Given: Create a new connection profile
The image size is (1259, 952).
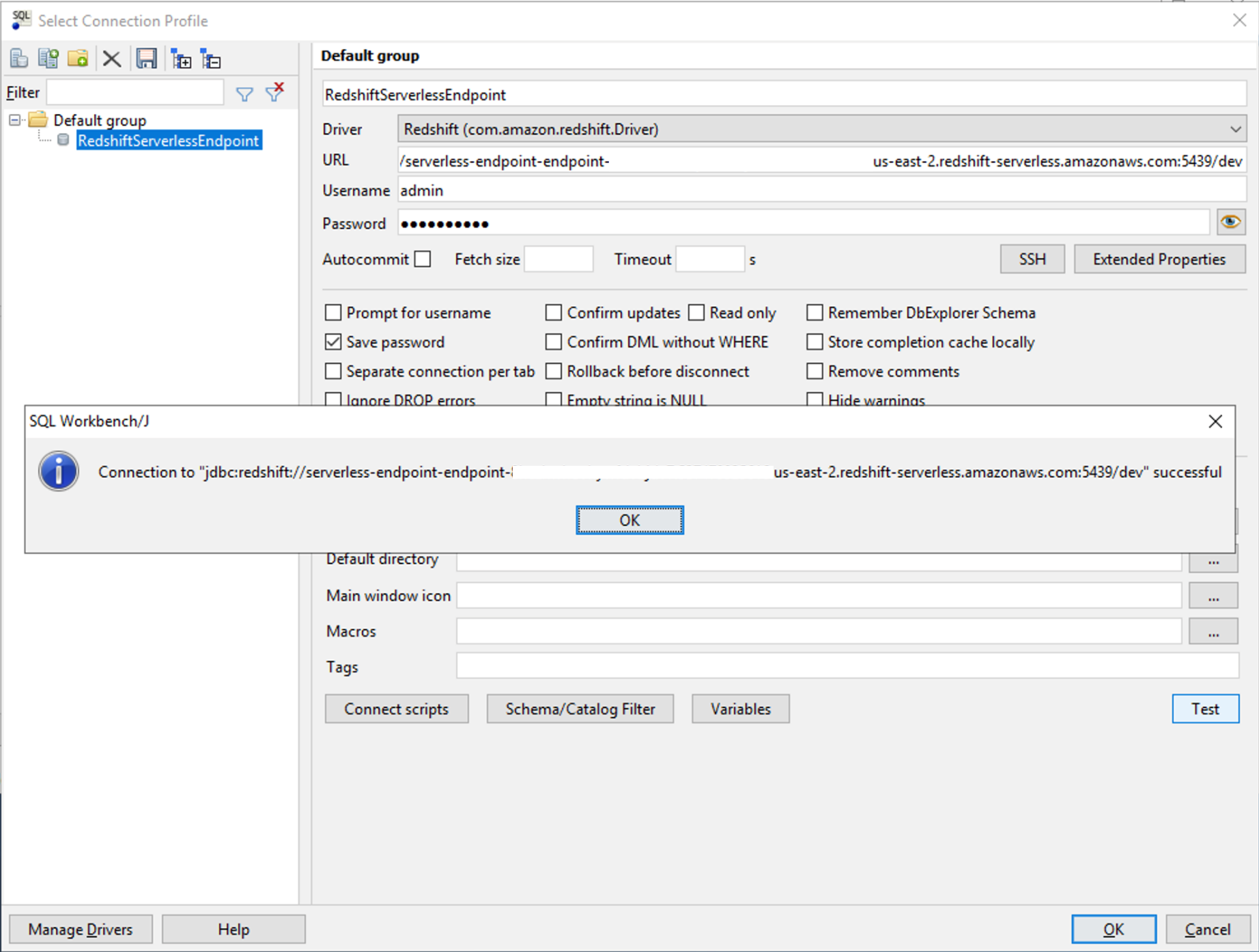Looking at the screenshot, I should pyautogui.click(x=19, y=59).
